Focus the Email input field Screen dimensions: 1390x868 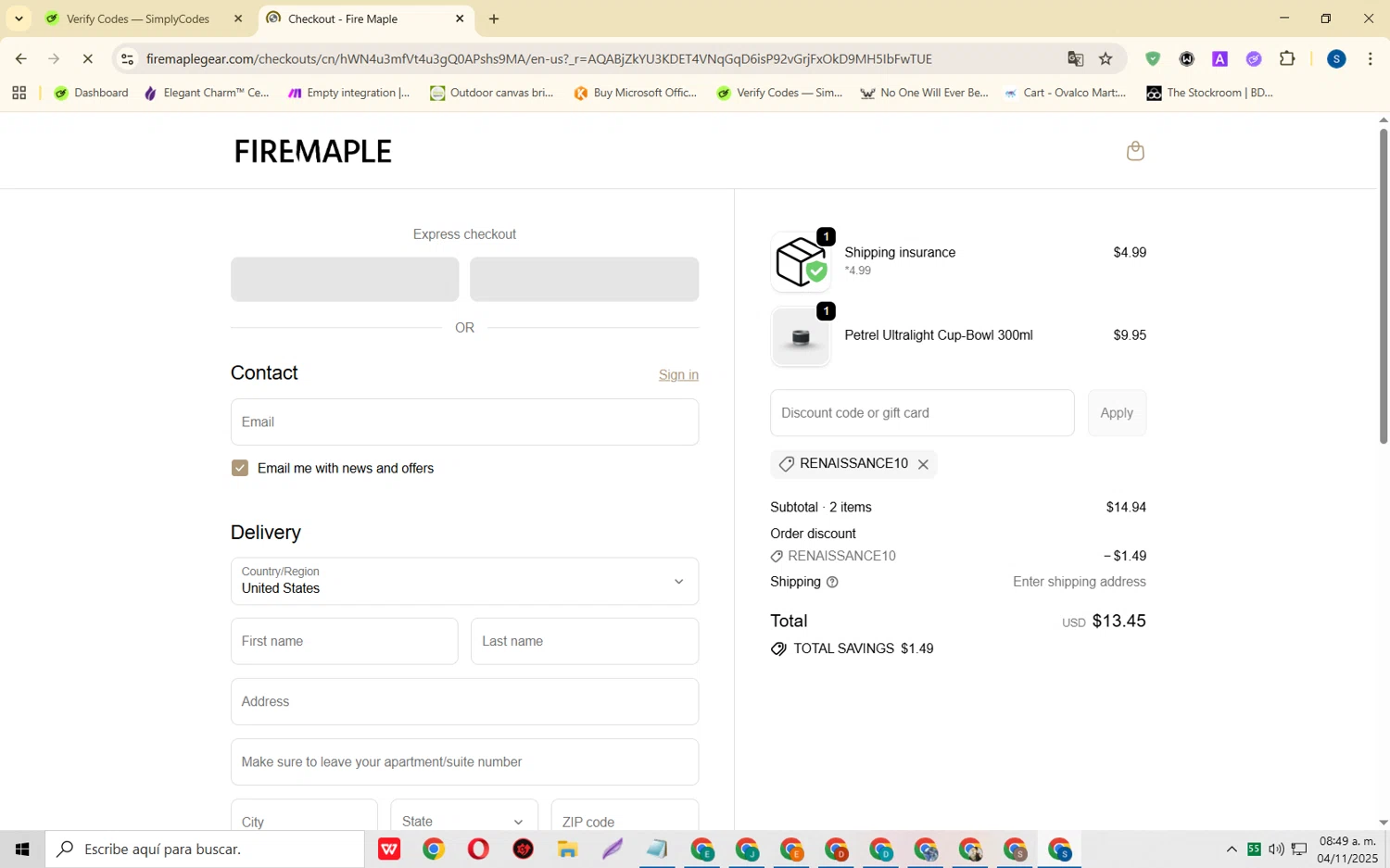click(464, 422)
